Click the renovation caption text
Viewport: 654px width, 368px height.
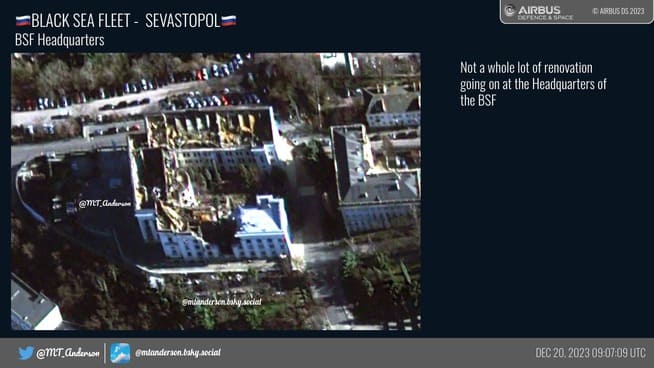pyautogui.click(x=533, y=84)
